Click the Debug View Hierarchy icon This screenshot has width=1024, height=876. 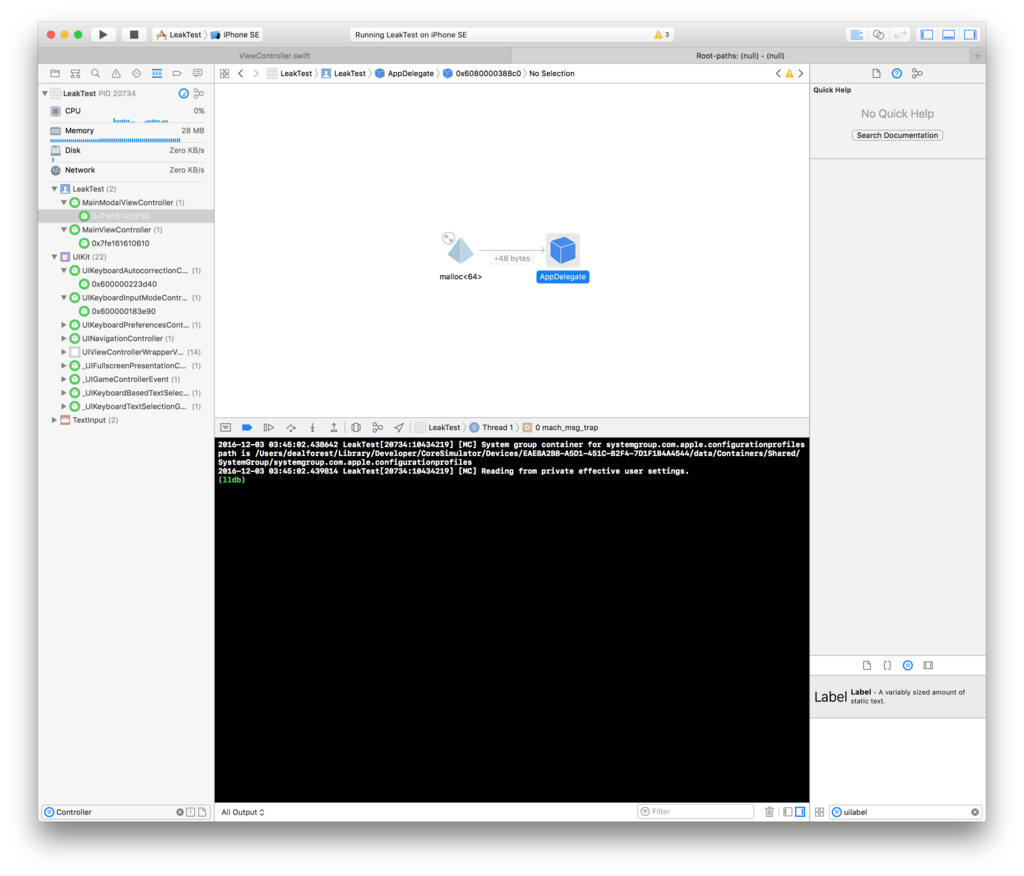356,427
